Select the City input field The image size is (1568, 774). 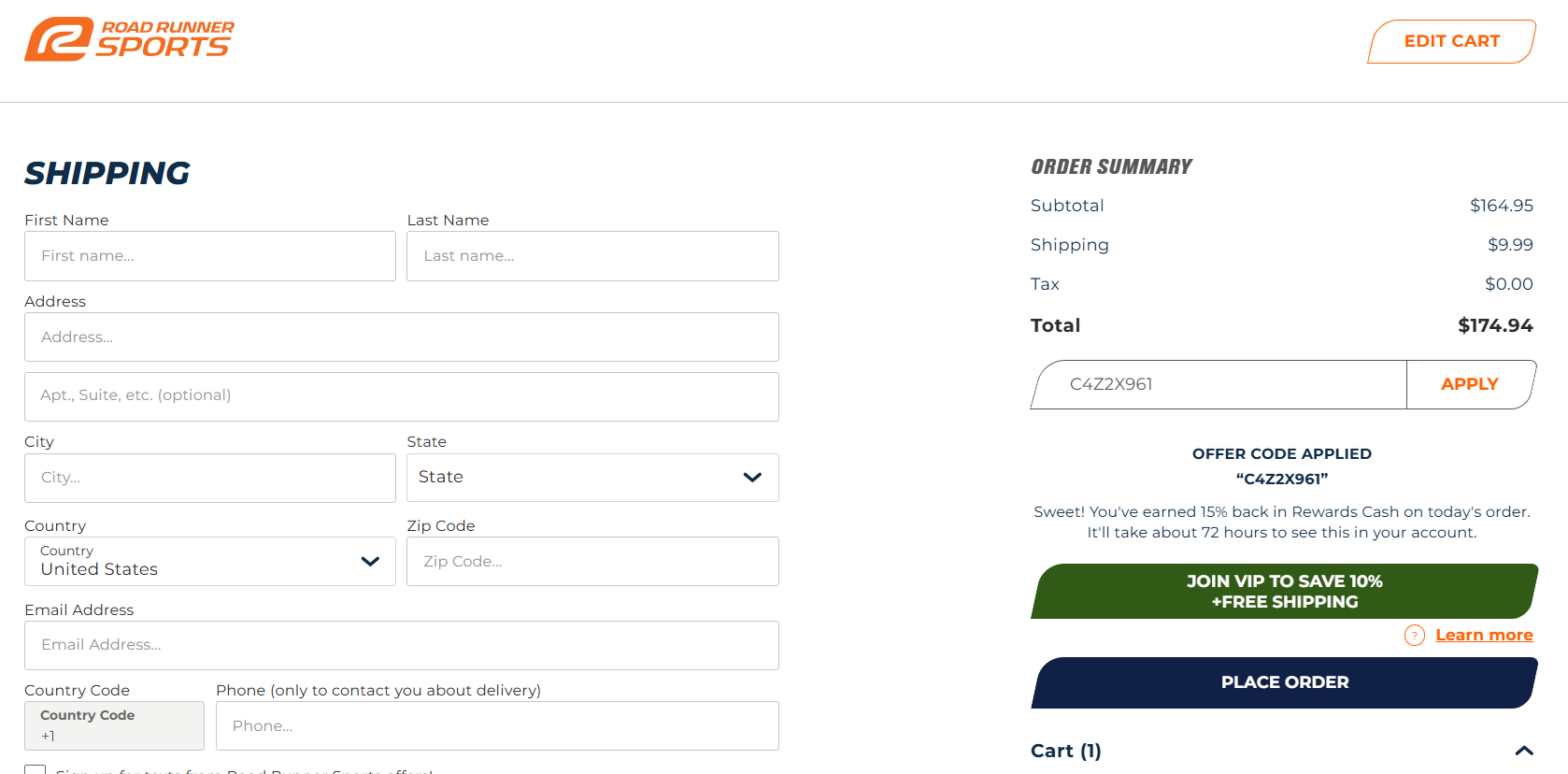[x=210, y=478]
